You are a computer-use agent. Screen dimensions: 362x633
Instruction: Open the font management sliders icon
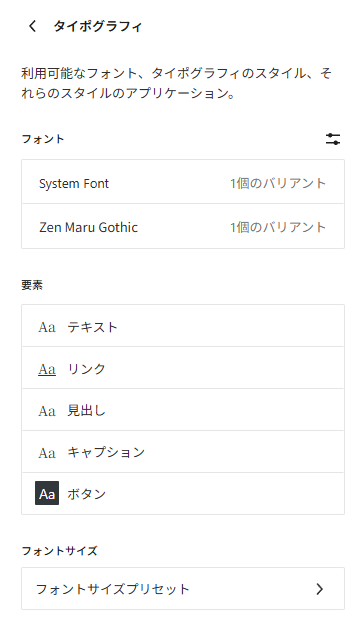click(x=333, y=139)
